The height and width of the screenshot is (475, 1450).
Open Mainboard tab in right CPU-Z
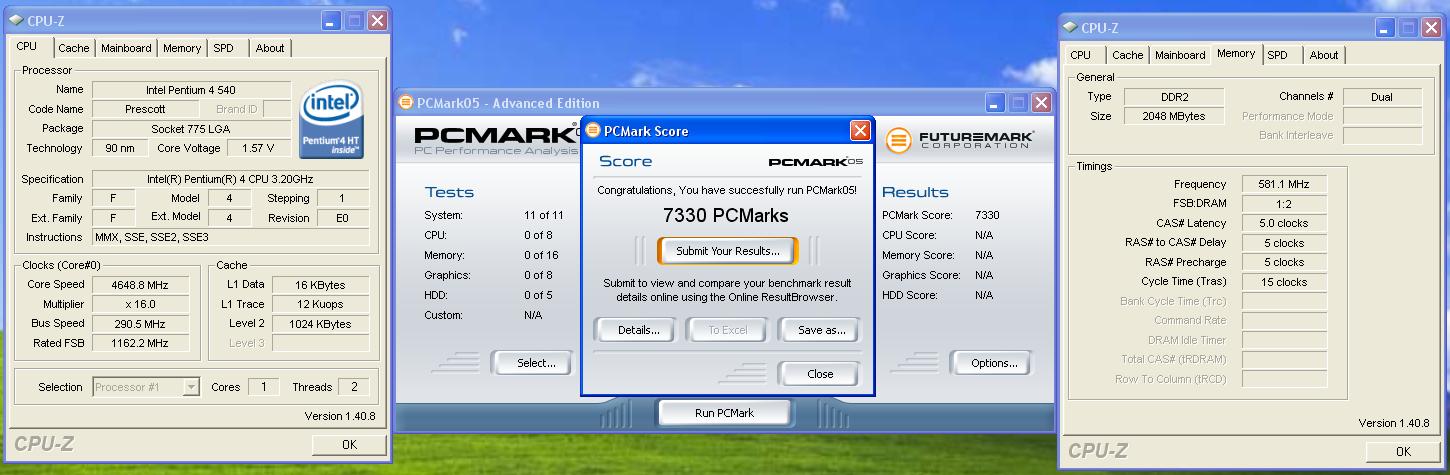pos(1180,55)
